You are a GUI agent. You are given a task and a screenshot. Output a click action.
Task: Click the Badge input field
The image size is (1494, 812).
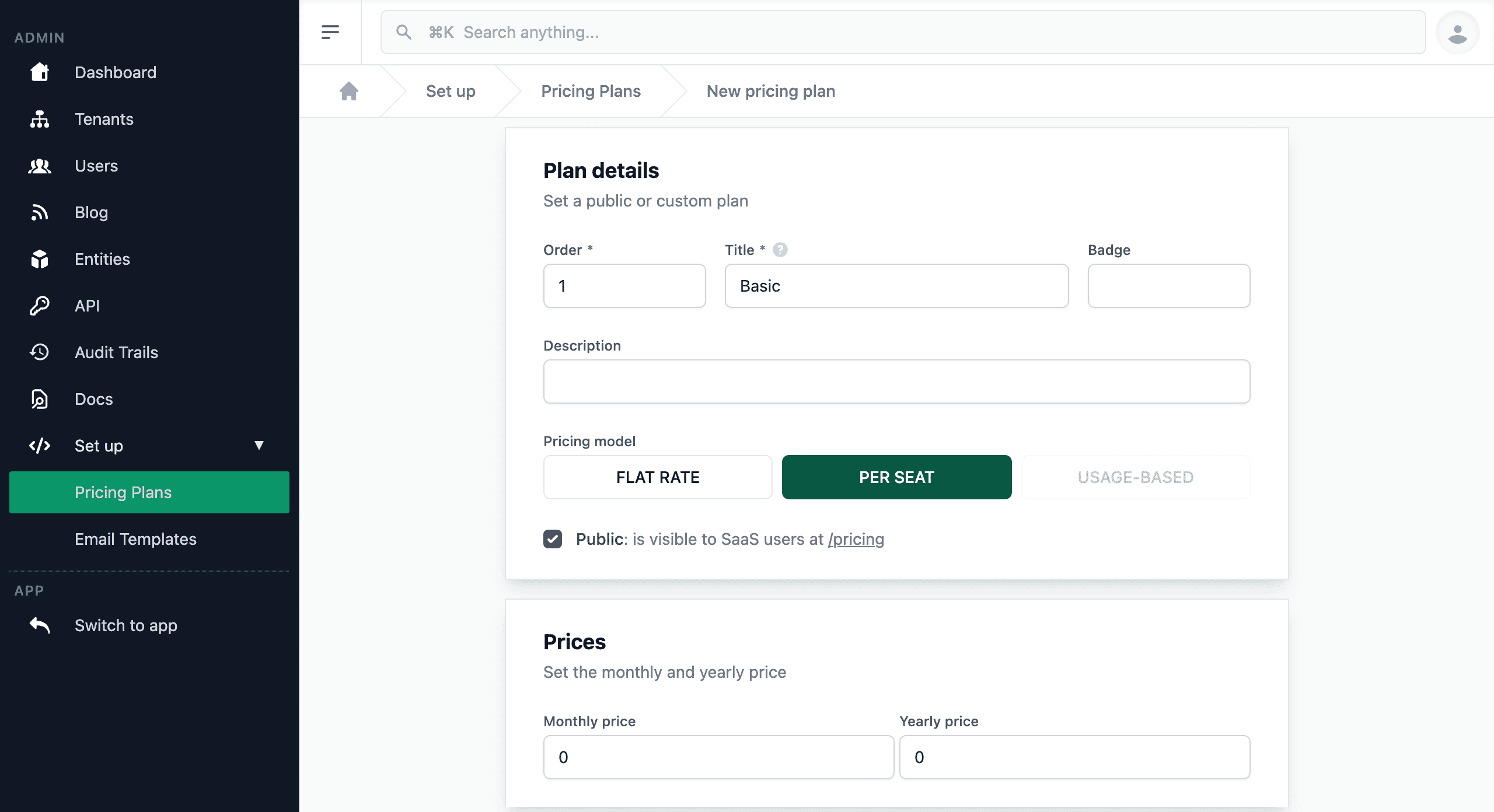pos(1169,286)
